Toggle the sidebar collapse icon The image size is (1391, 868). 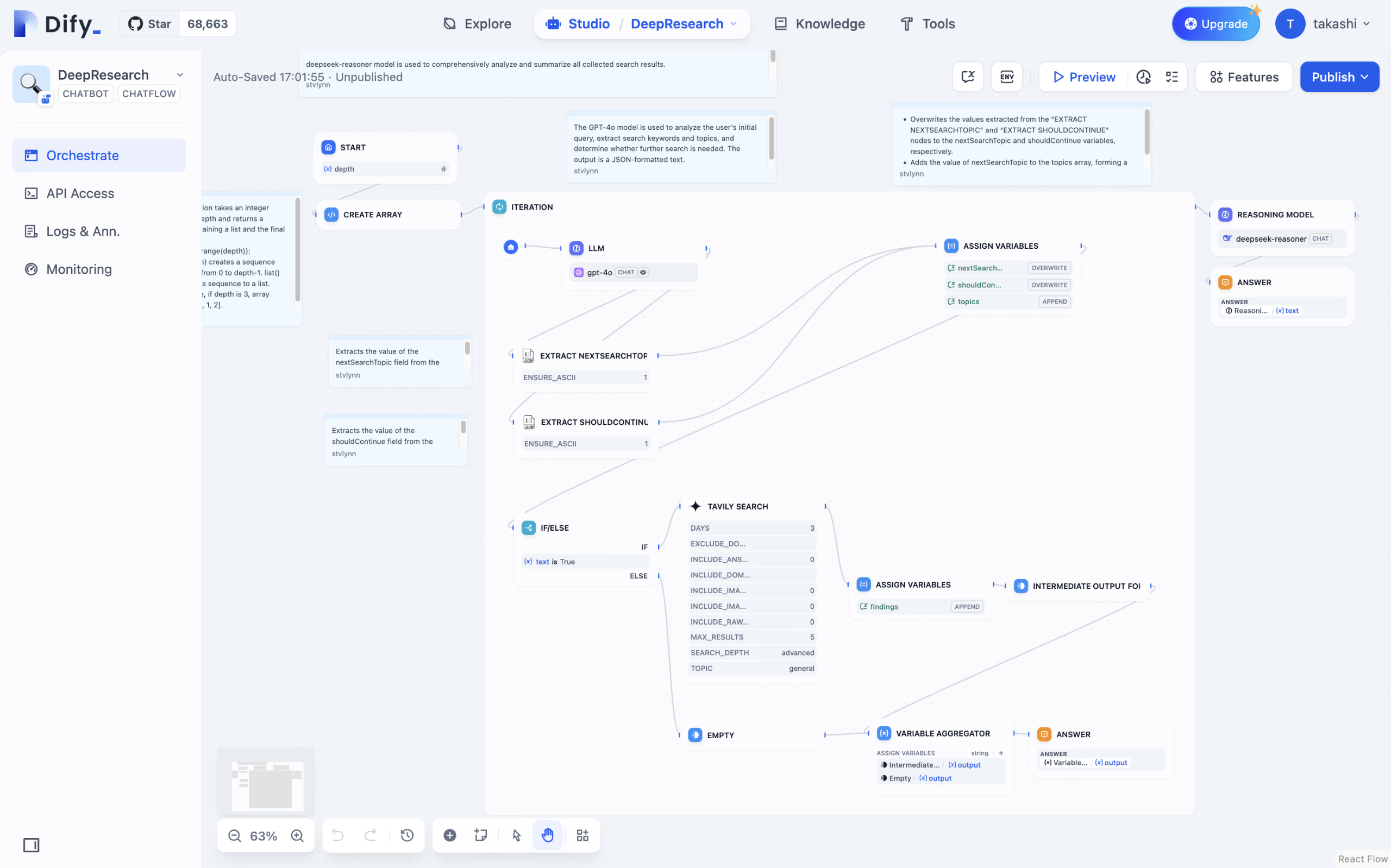pos(31,845)
